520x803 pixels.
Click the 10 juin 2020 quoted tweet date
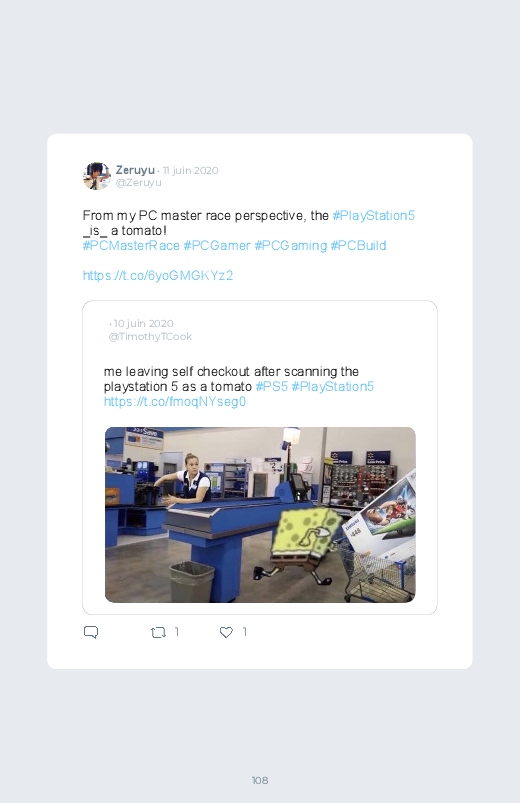(143, 324)
